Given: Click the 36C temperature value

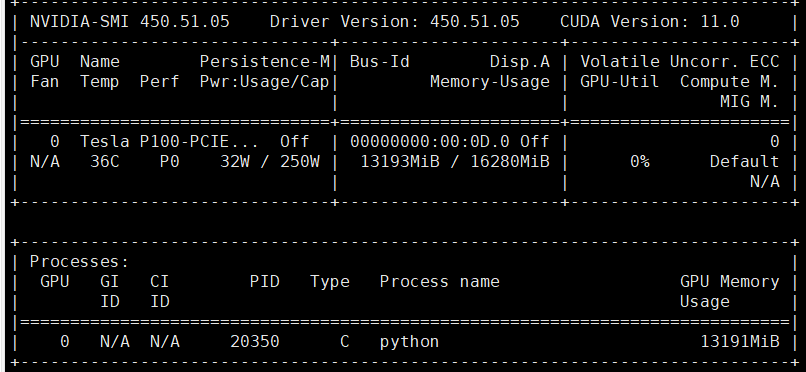Looking at the screenshot, I should [x=104, y=162].
